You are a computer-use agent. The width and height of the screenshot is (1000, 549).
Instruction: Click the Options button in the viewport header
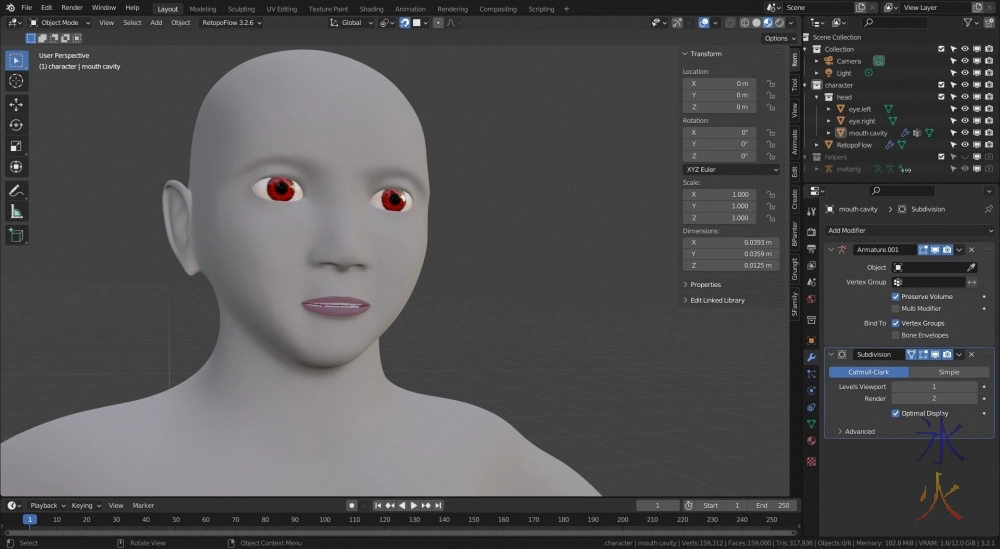click(x=779, y=38)
